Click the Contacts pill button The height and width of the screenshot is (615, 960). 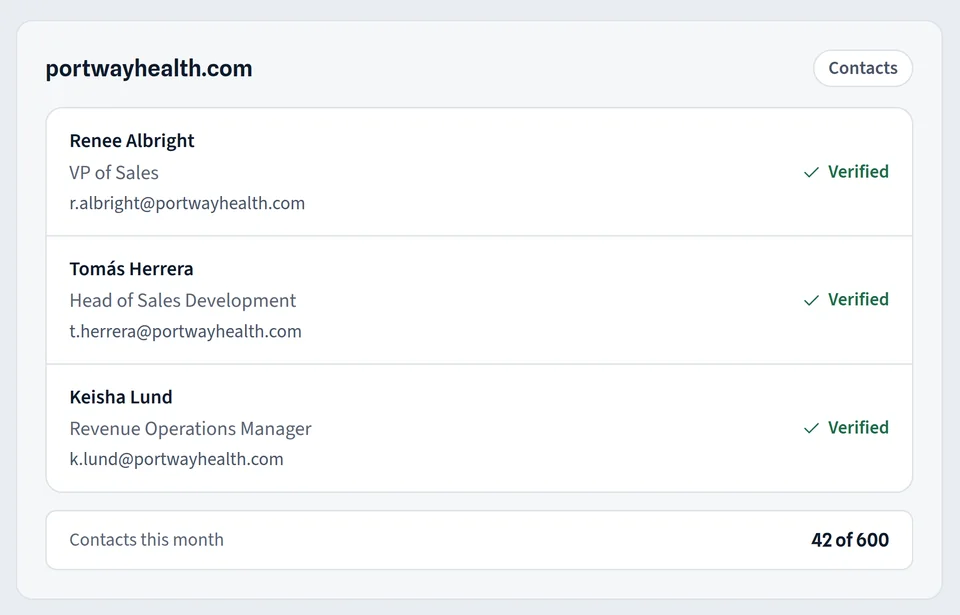pos(863,68)
